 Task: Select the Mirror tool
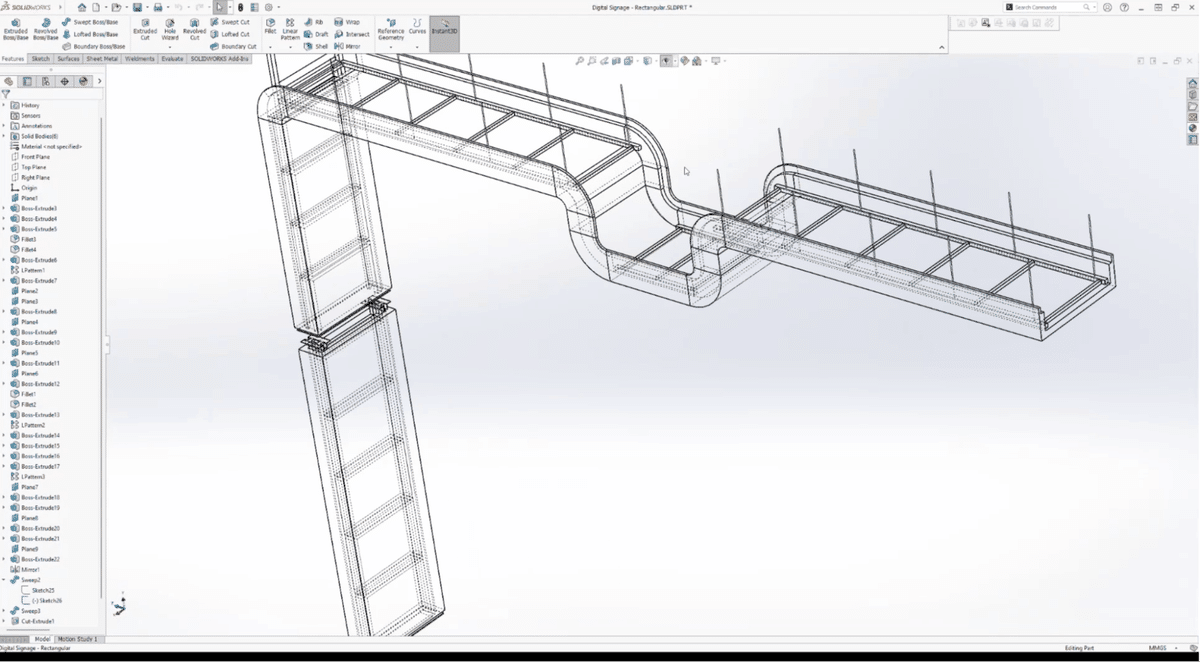[x=348, y=46]
